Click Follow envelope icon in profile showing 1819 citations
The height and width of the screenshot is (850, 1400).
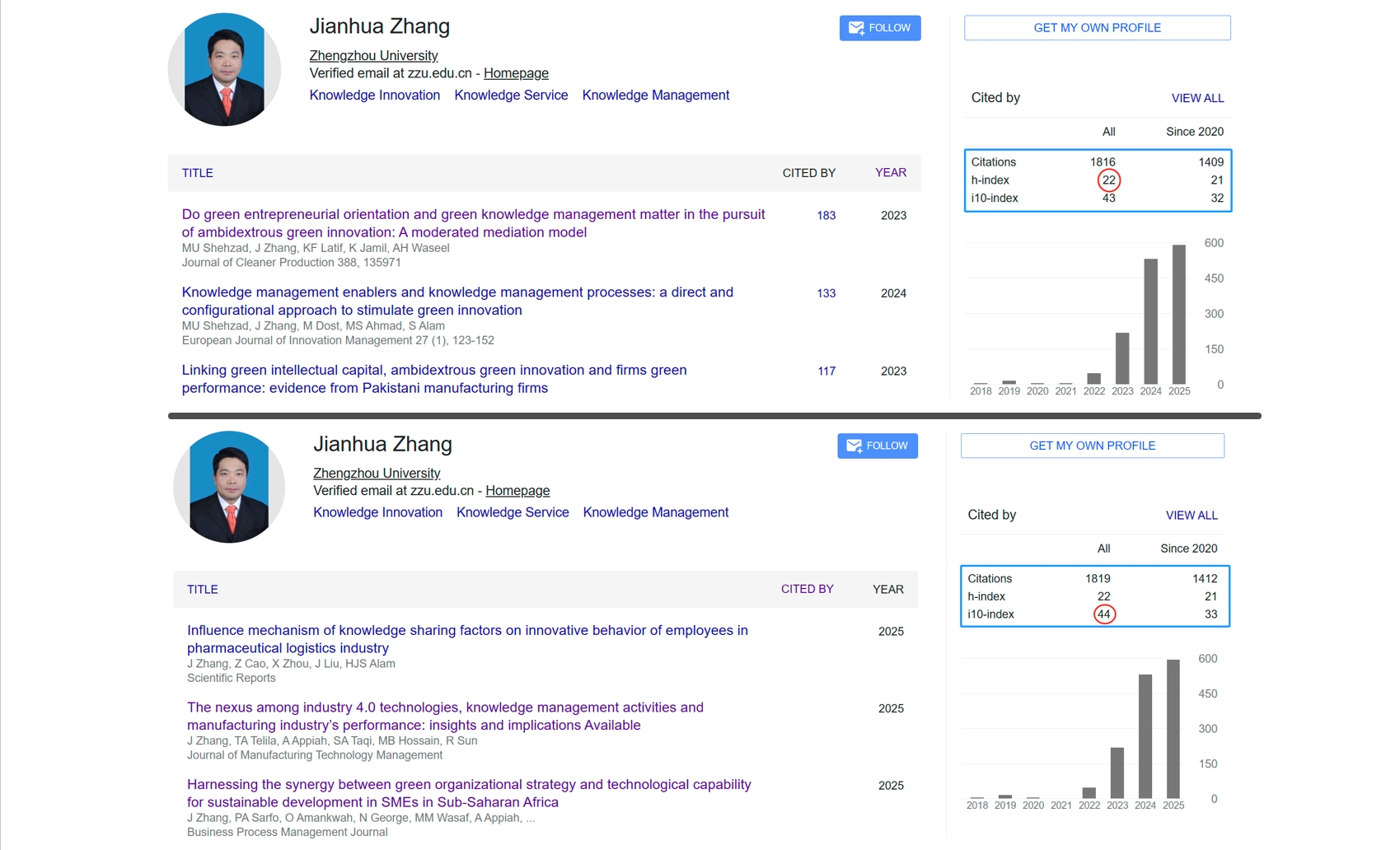tap(854, 446)
